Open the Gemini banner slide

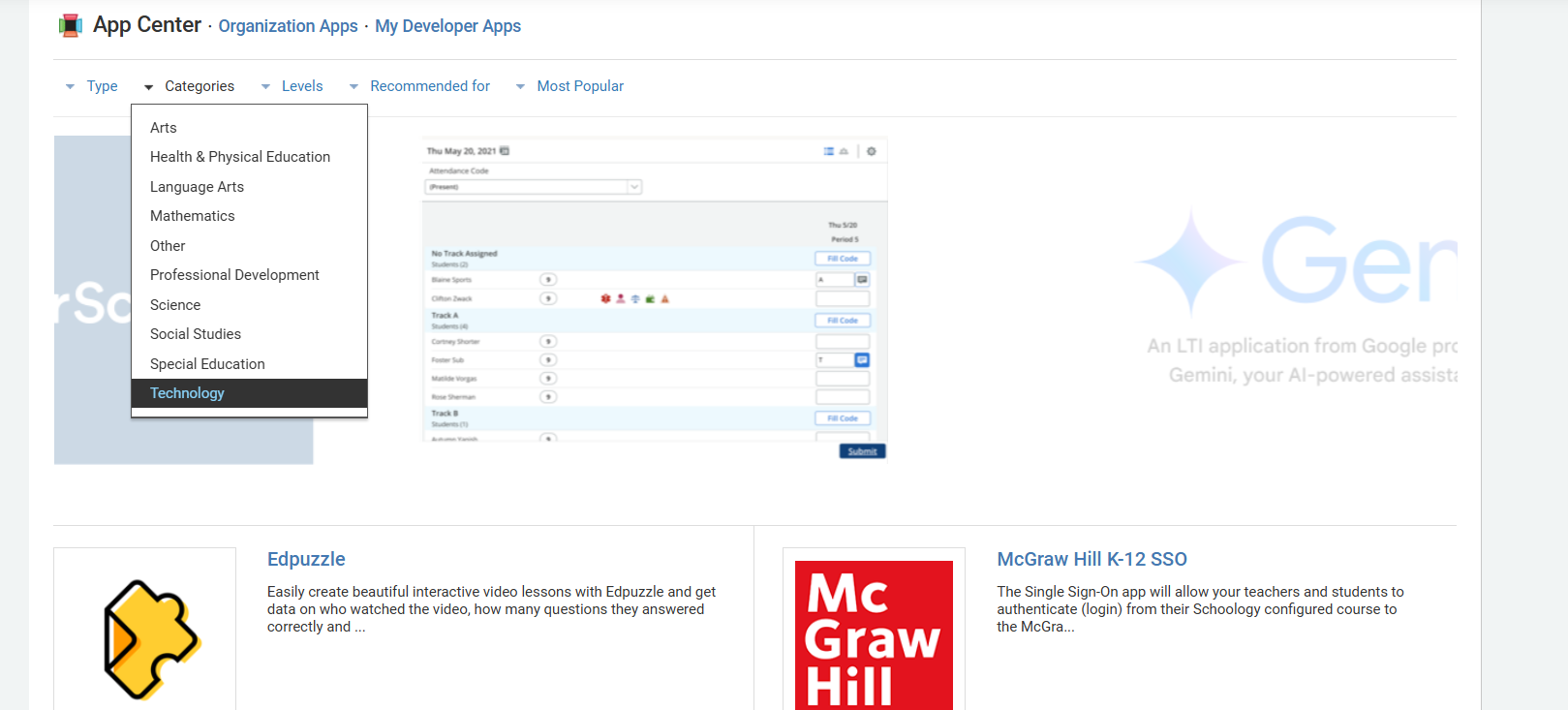coord(1298,299)
